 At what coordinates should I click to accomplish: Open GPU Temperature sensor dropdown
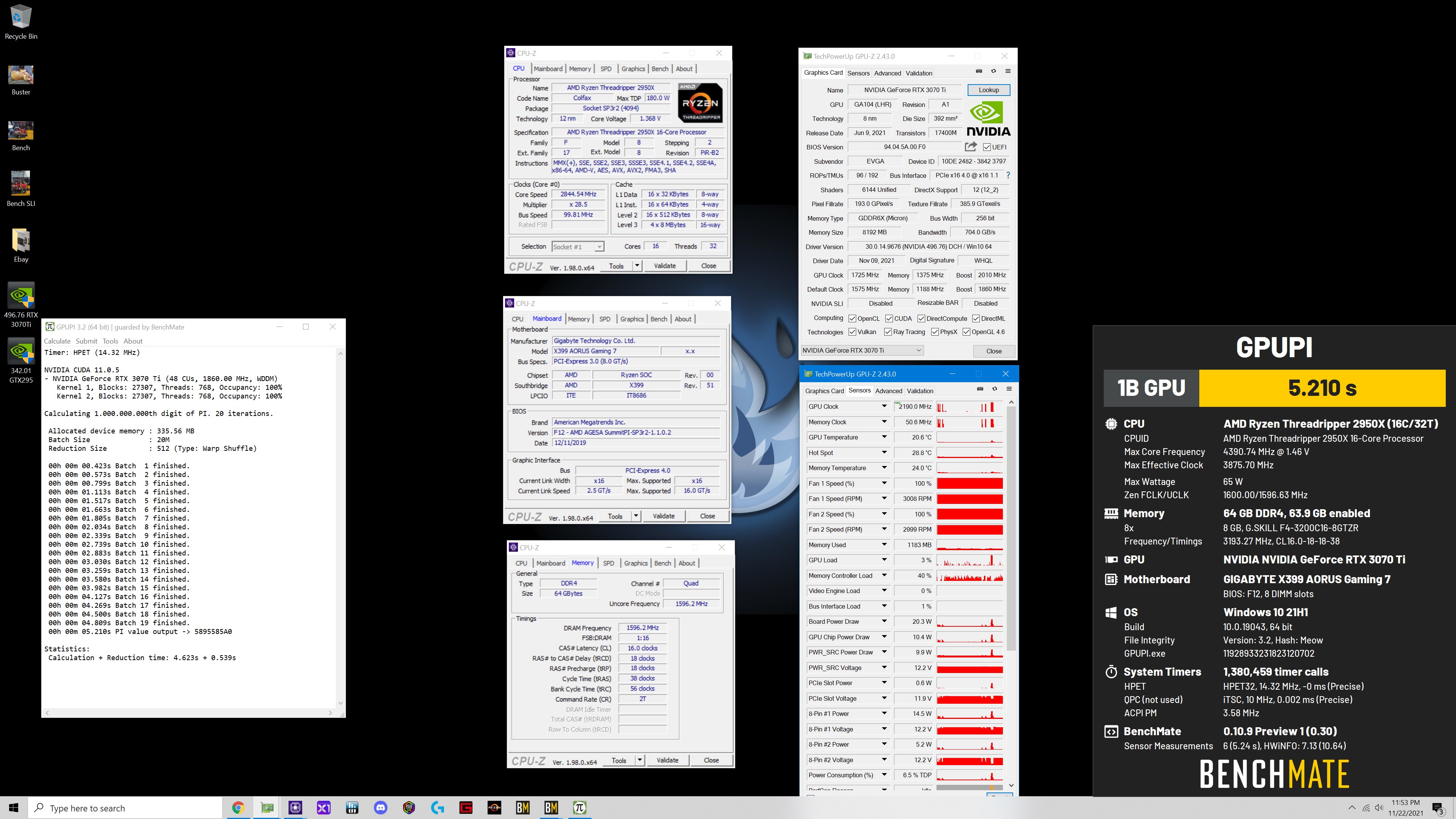point(885,437)
